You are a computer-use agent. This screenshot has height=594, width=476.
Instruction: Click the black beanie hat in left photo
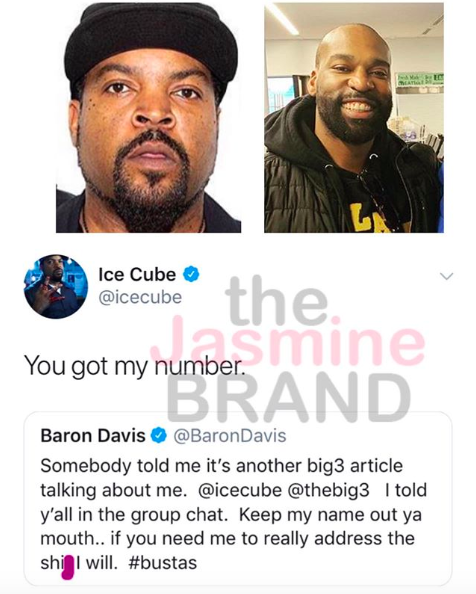coord(151,40)
